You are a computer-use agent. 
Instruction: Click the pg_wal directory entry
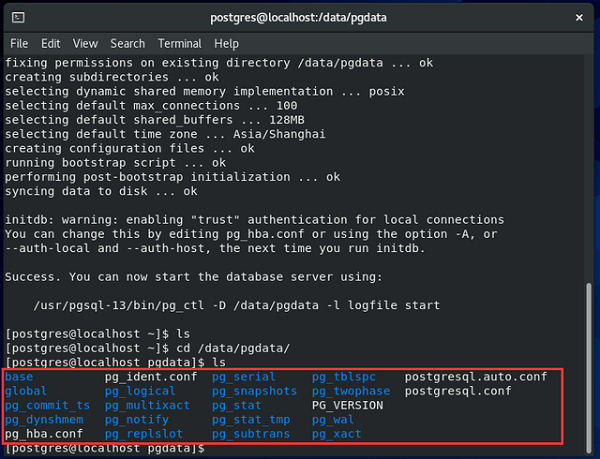coord(333,420)
